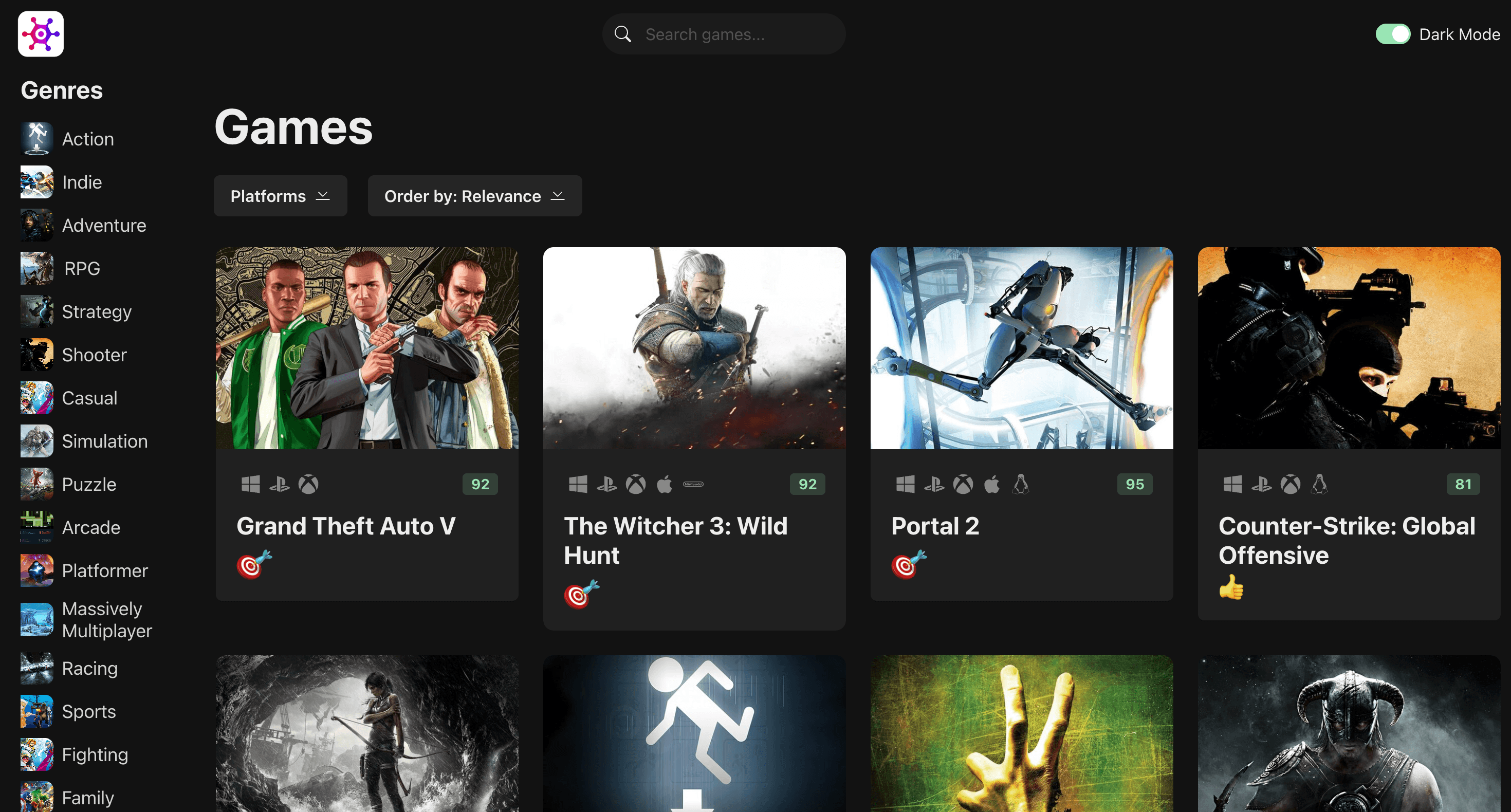The width and height of the screenshot is (1511, 812).
Task: Open the Order by: Relevance dropdown
Action: (474, 196)
